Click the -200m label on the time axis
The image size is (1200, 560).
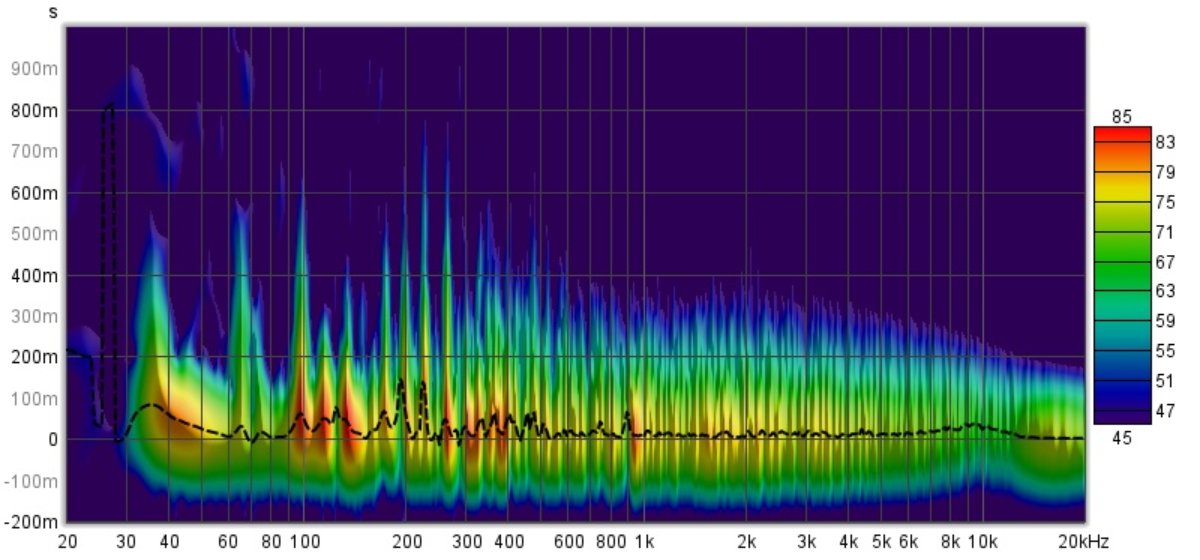pyautogui.click(x=32, y=522)
